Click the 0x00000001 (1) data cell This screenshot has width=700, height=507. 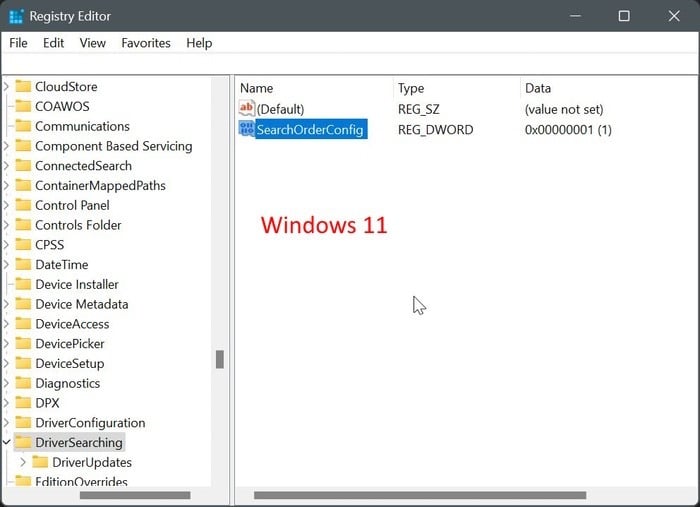pyautogui.click(x=568, y=130)
